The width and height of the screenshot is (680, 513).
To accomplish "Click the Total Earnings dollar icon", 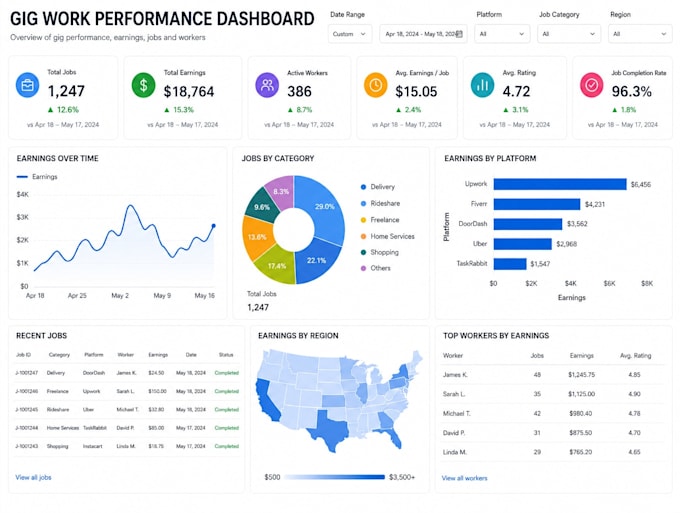I will pyautogui.click(x=143, y=85).
